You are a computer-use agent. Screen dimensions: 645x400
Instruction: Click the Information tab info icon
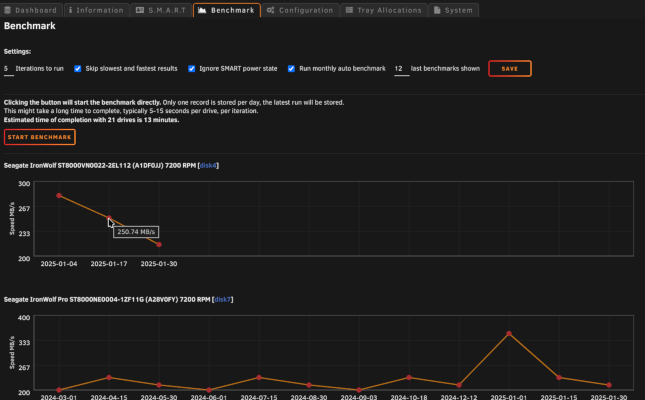click(x=70, y=10)
